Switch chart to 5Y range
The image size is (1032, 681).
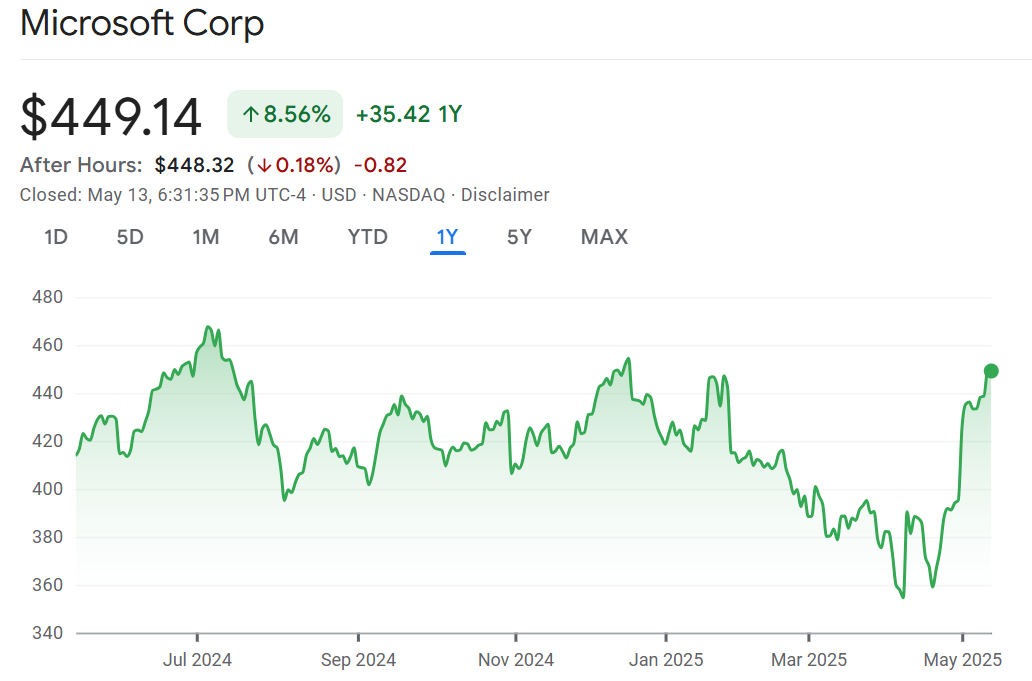click(x=519, y=237)
